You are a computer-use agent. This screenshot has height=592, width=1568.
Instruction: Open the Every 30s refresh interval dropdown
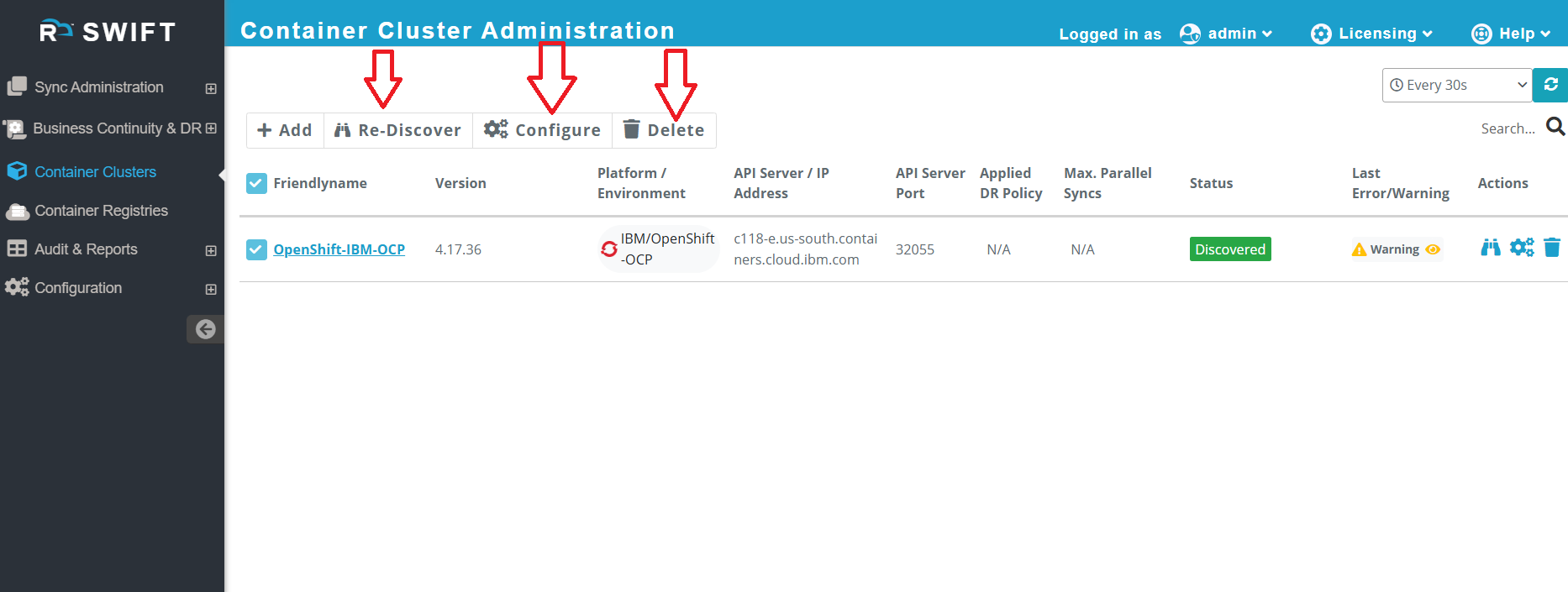pyautogui.click(x=1457, y=85)
